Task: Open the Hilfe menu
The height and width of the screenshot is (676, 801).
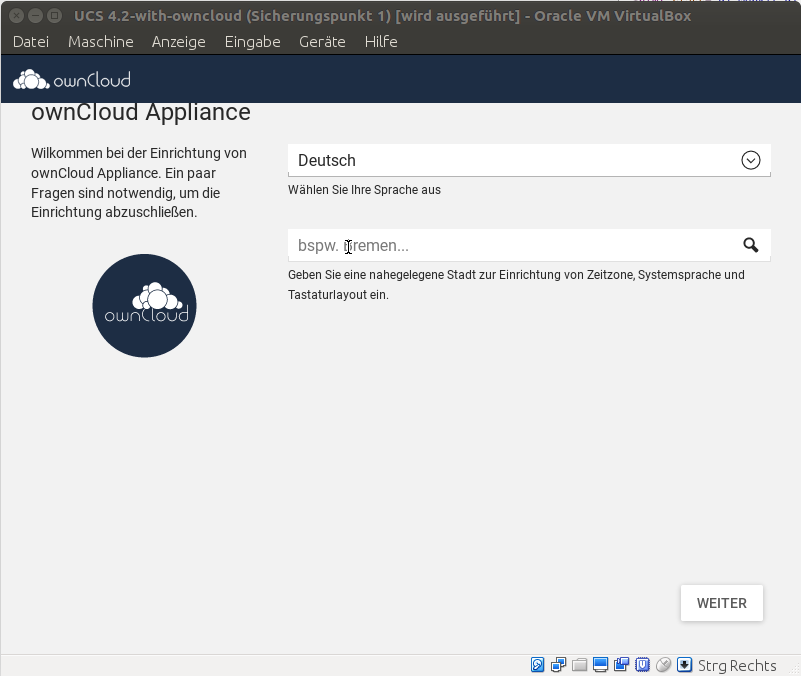Action: tap(381, 41)
